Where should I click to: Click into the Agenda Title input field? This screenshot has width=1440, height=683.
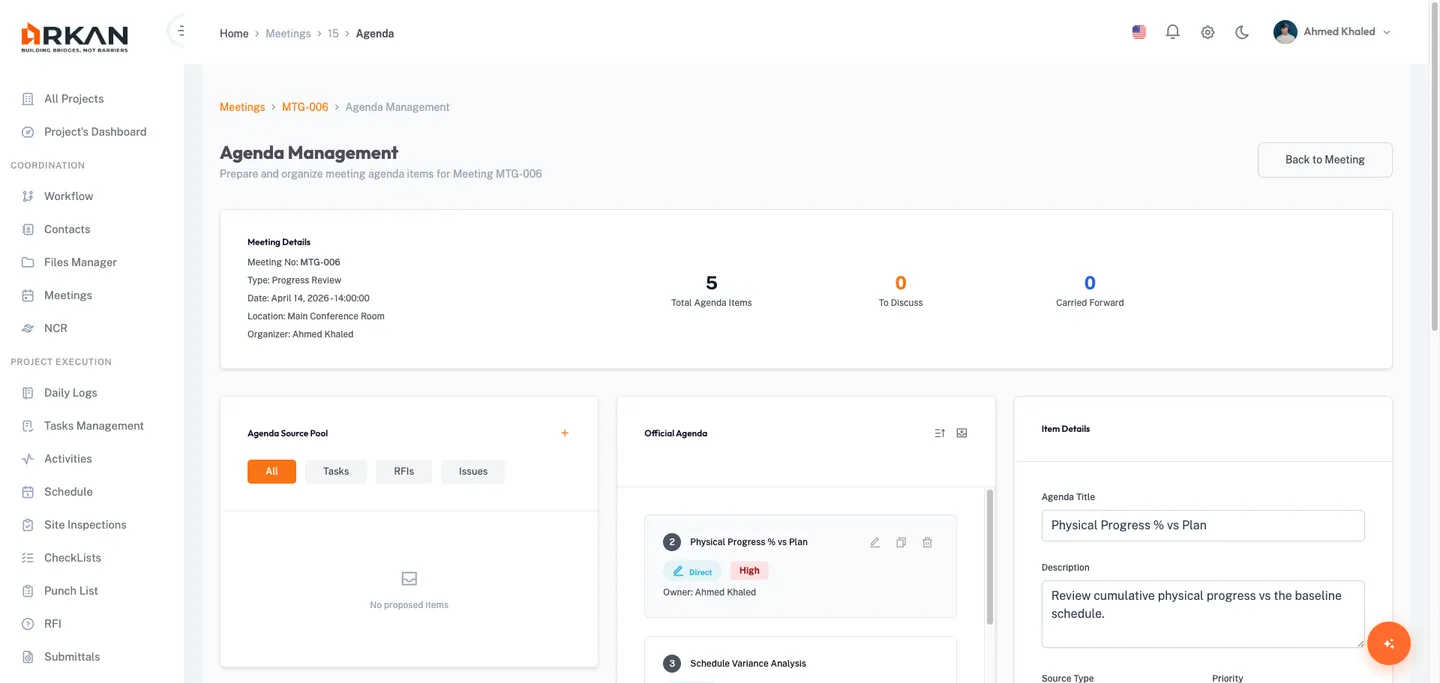click(1203, 525)
